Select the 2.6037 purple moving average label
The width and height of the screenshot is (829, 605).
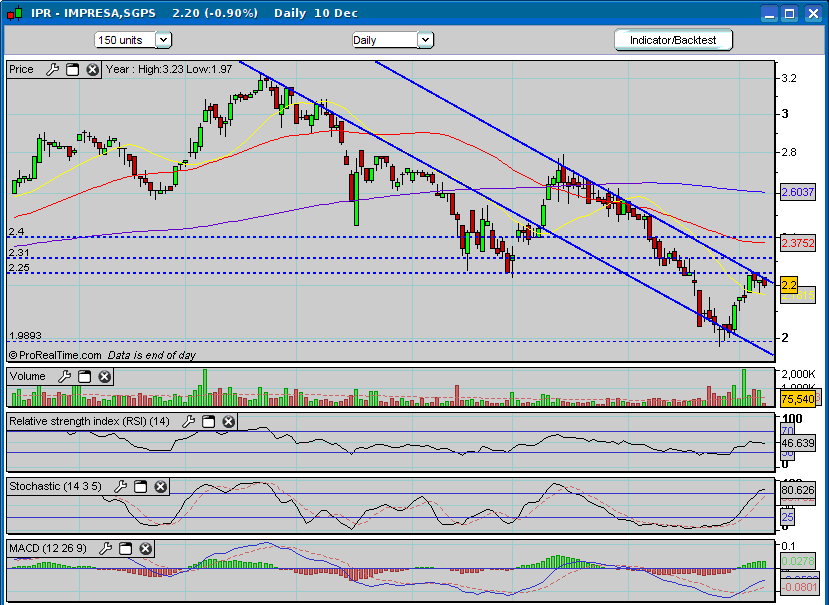(796, 192)
